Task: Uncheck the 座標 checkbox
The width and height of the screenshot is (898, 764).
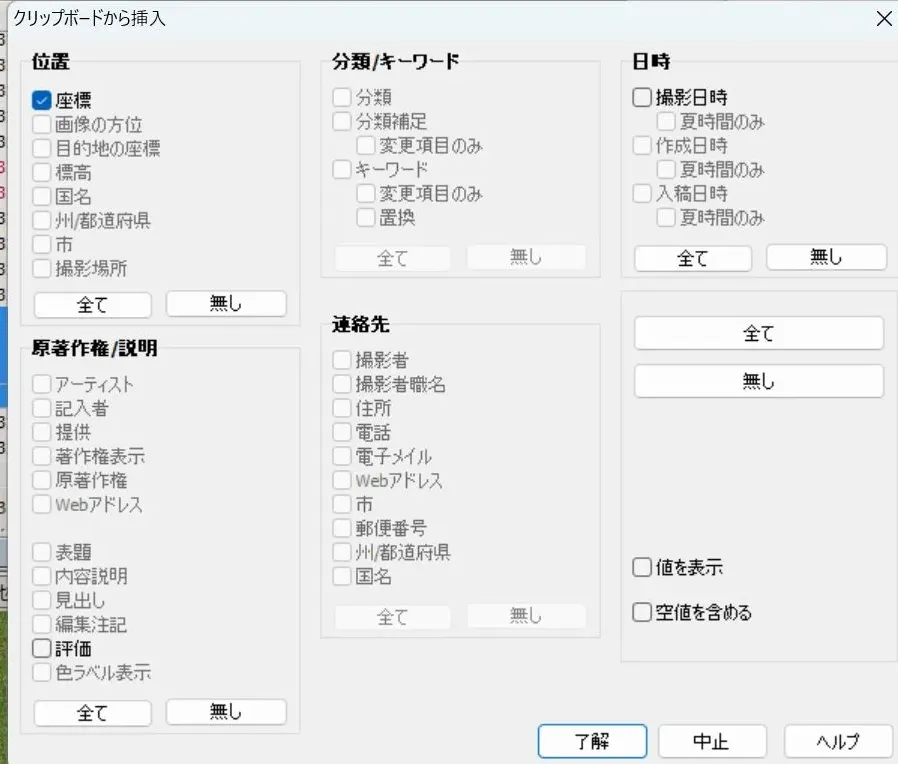Action: click(x=42, y=100)
